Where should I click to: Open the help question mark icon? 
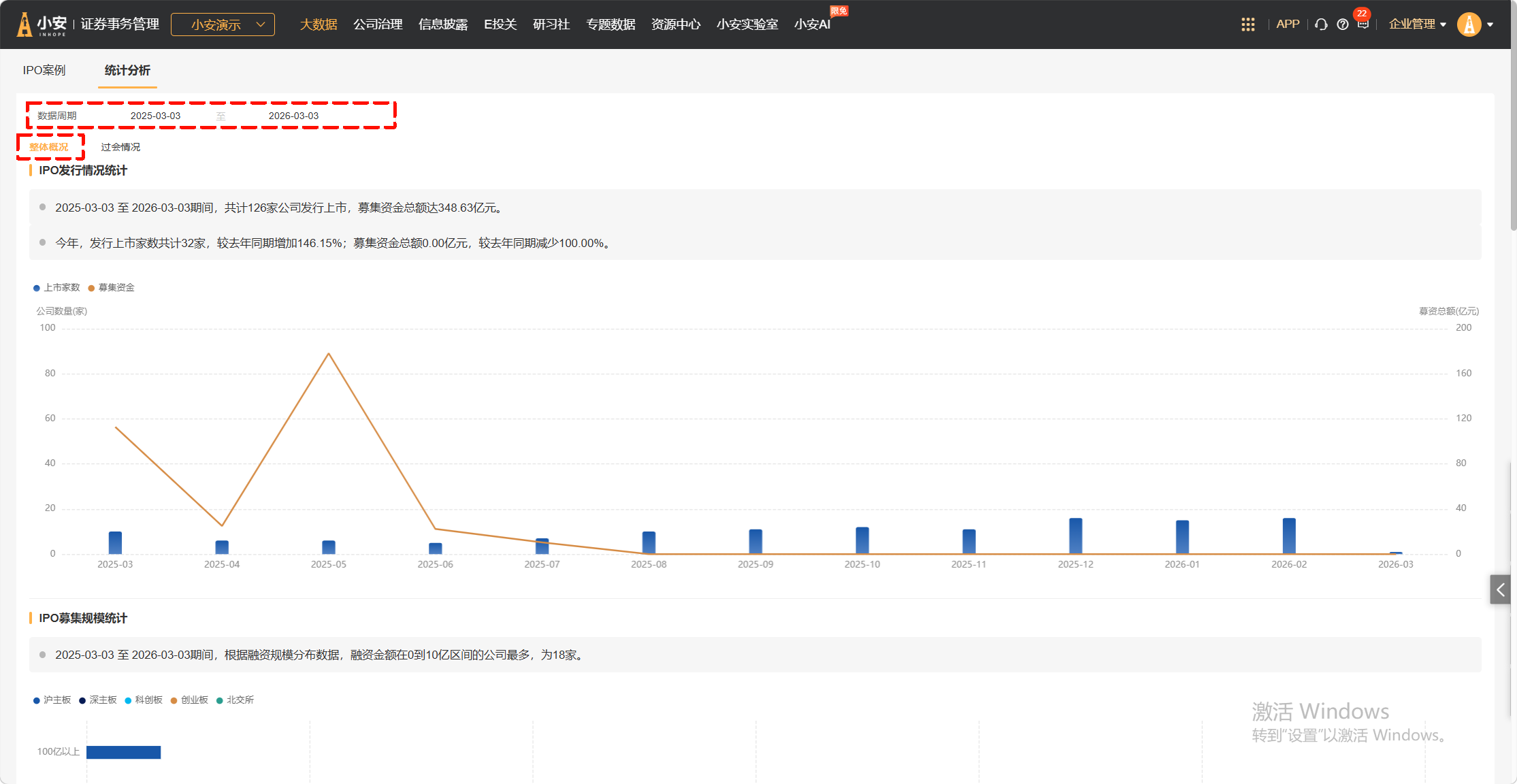point(1342,24)
